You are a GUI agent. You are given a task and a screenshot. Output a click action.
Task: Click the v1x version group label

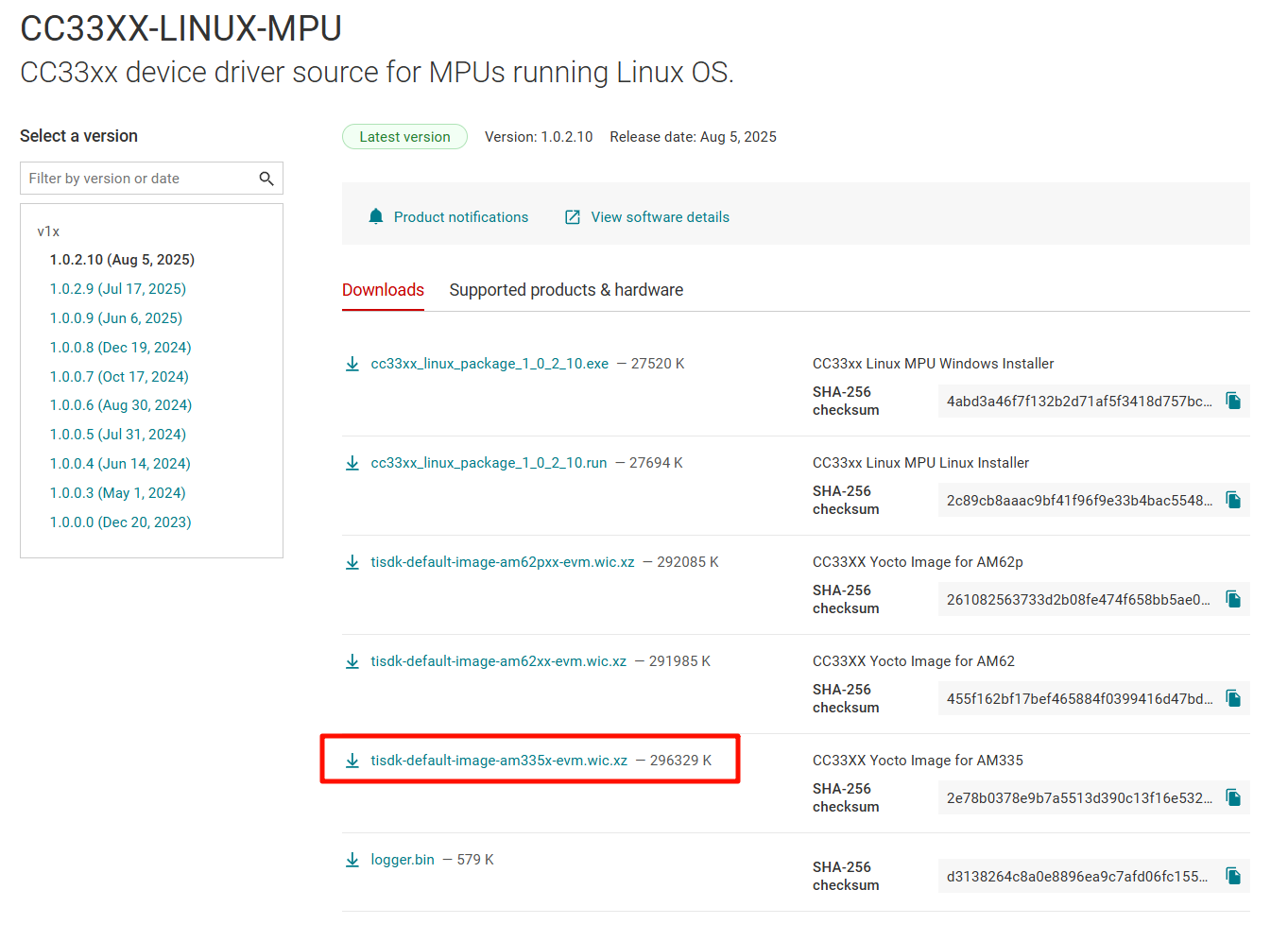click(x=48, y=231)
